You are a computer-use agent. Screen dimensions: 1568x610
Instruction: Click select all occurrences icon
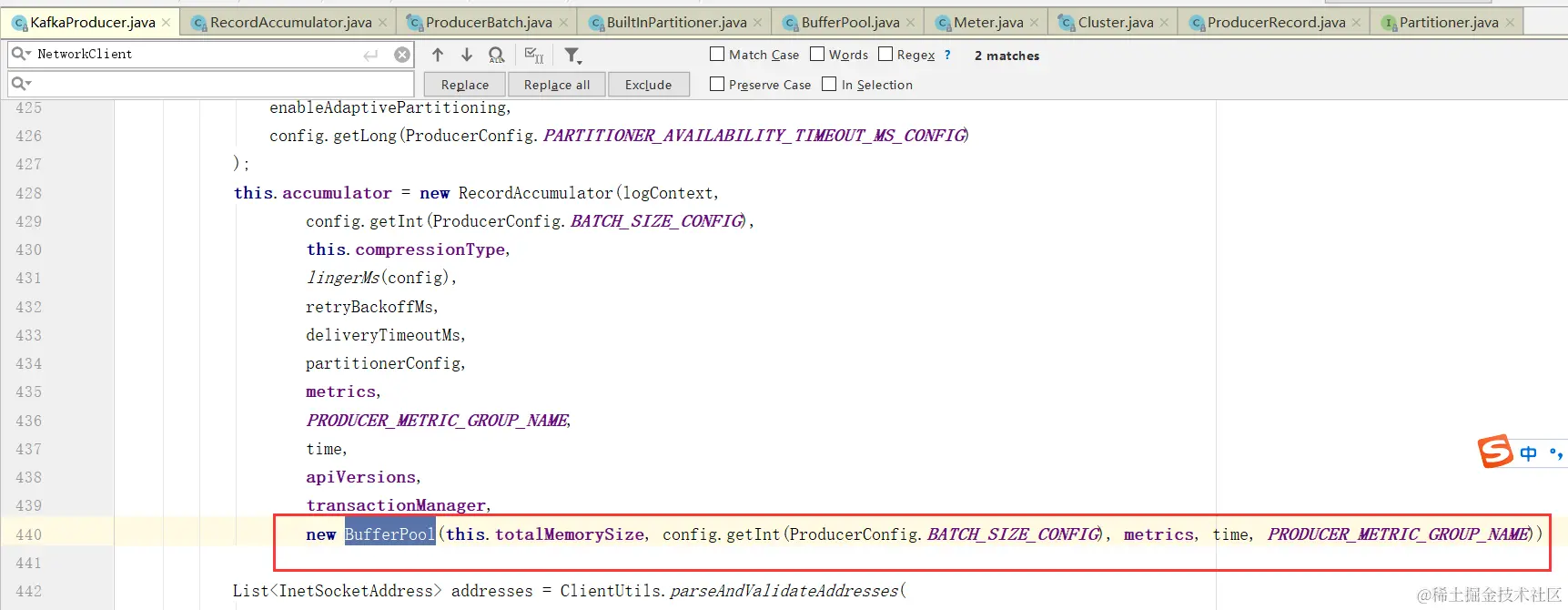point(534,56)
